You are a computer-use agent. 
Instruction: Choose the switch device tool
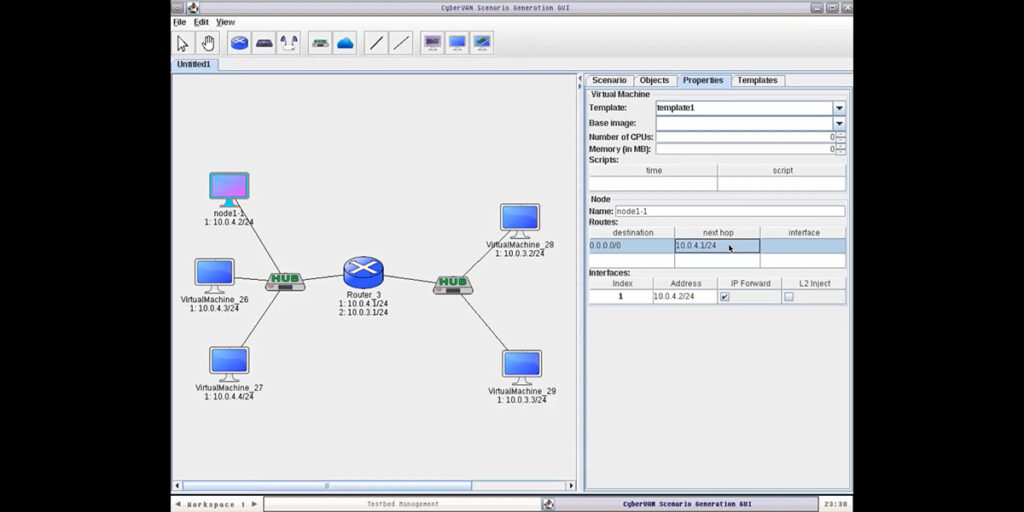click(264, 43)
